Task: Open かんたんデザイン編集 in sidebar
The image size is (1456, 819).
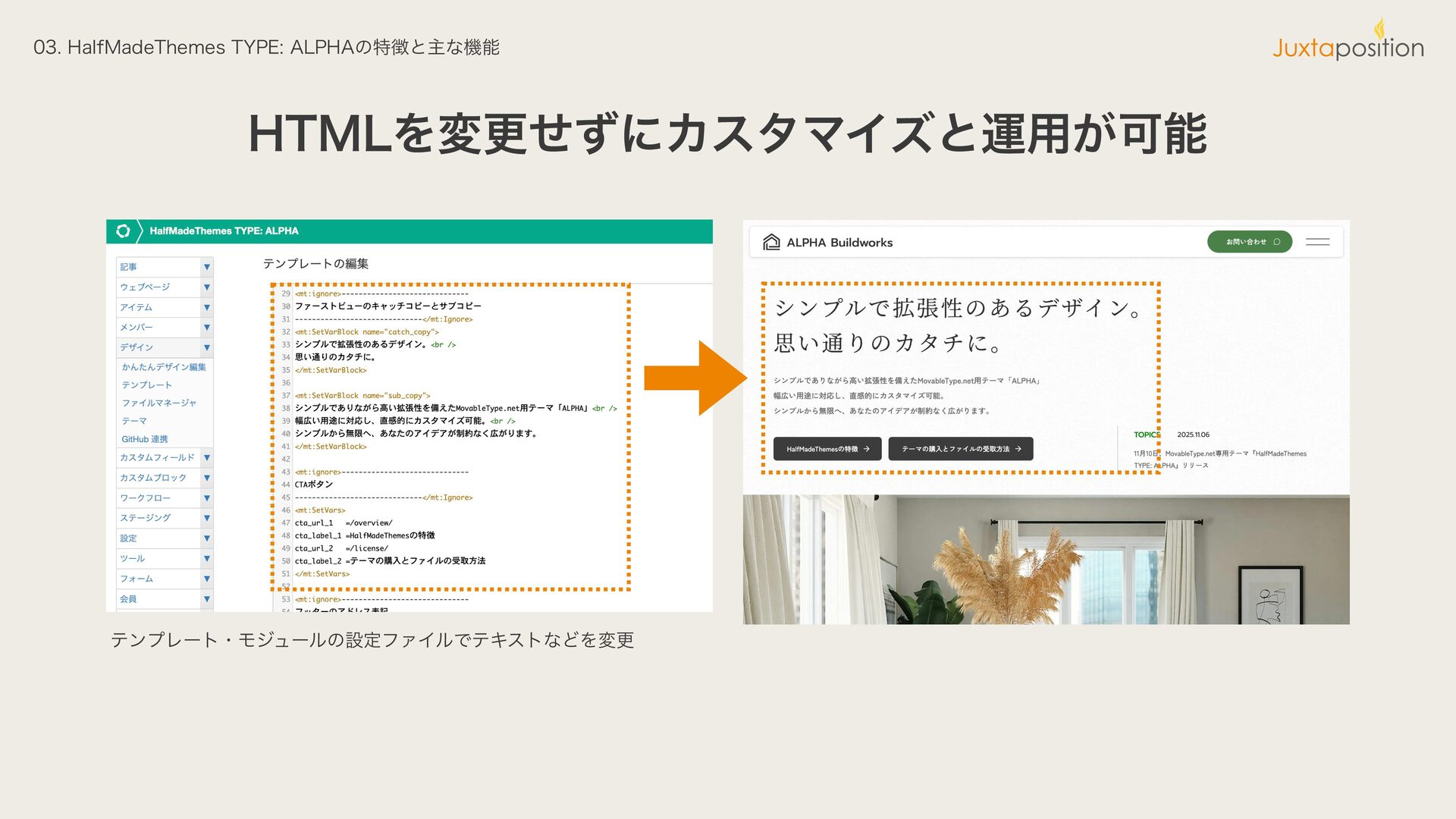Action: point(164,367)
